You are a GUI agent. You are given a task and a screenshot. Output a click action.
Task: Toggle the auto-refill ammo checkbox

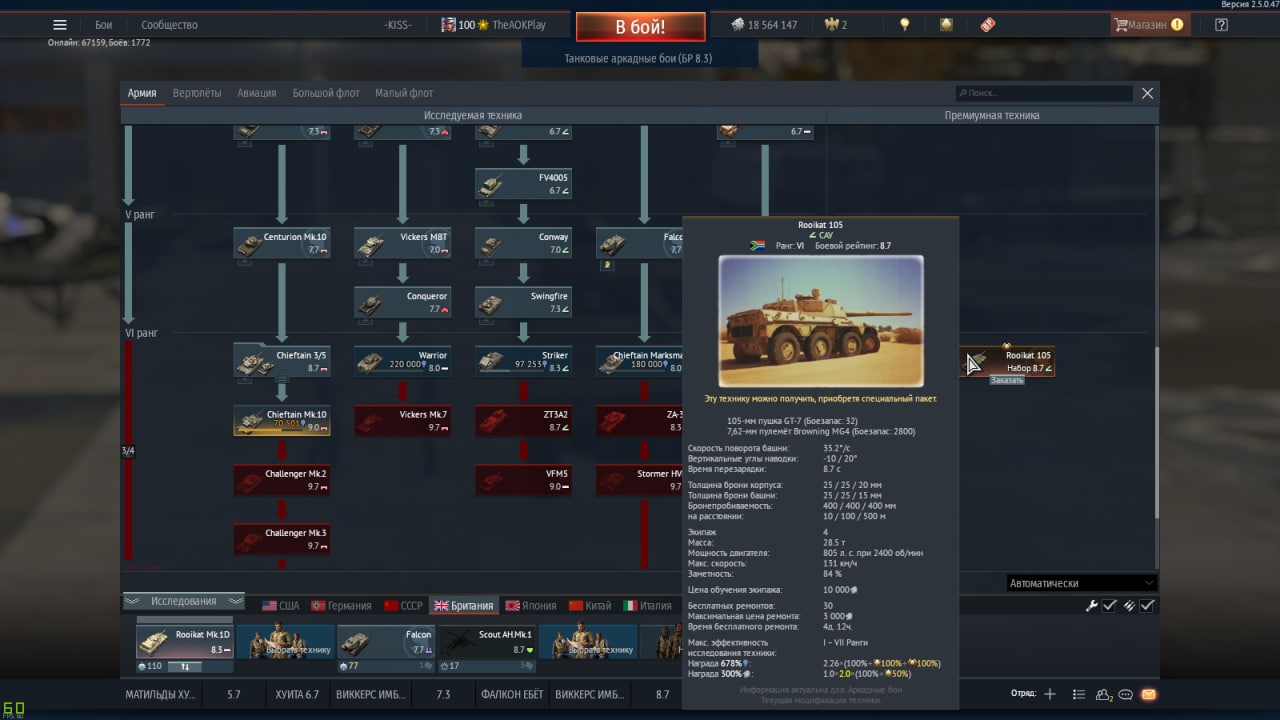coord(1147,606)
